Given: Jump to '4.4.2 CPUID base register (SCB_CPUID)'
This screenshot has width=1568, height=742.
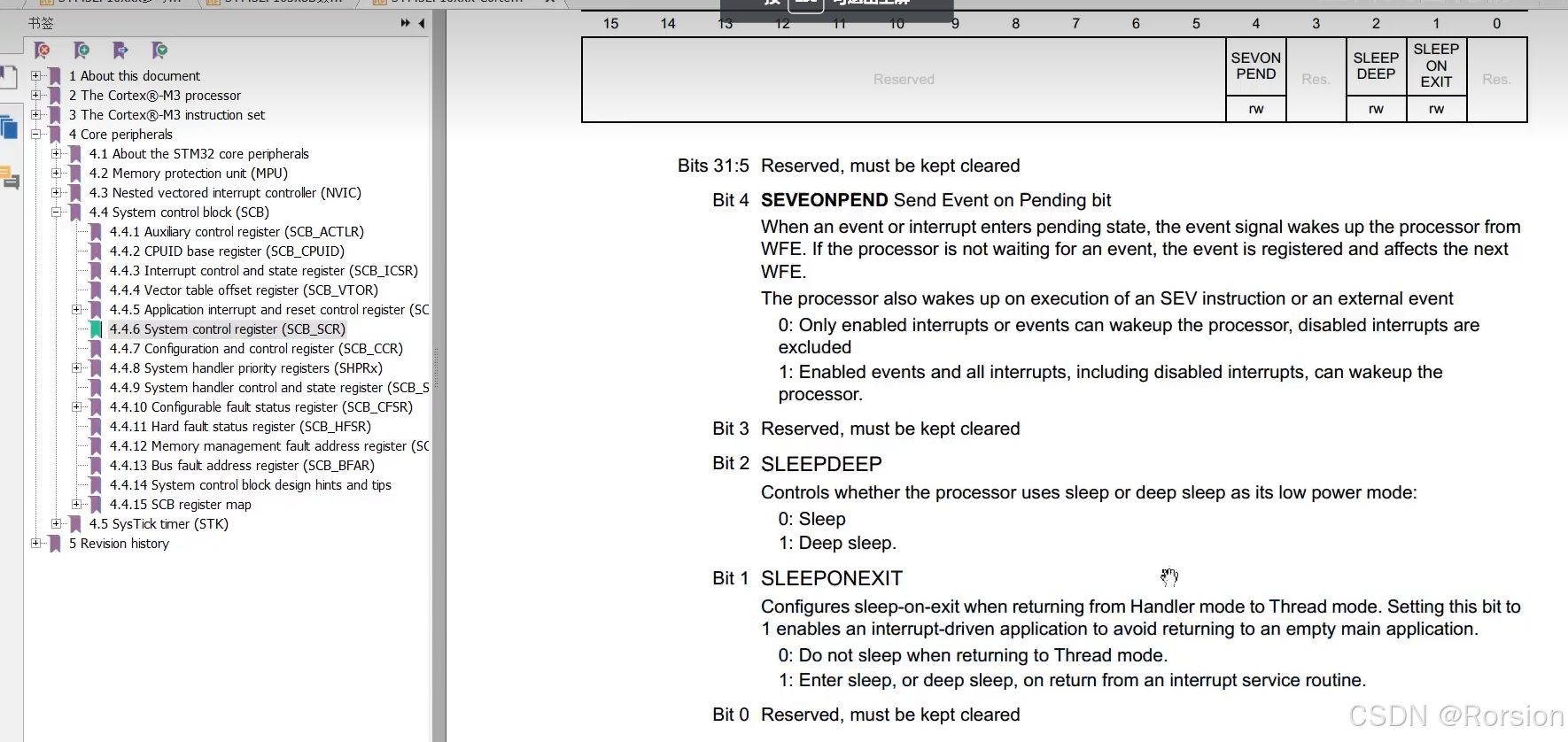Looking at the screenshot, I should (x=227, y=251).
